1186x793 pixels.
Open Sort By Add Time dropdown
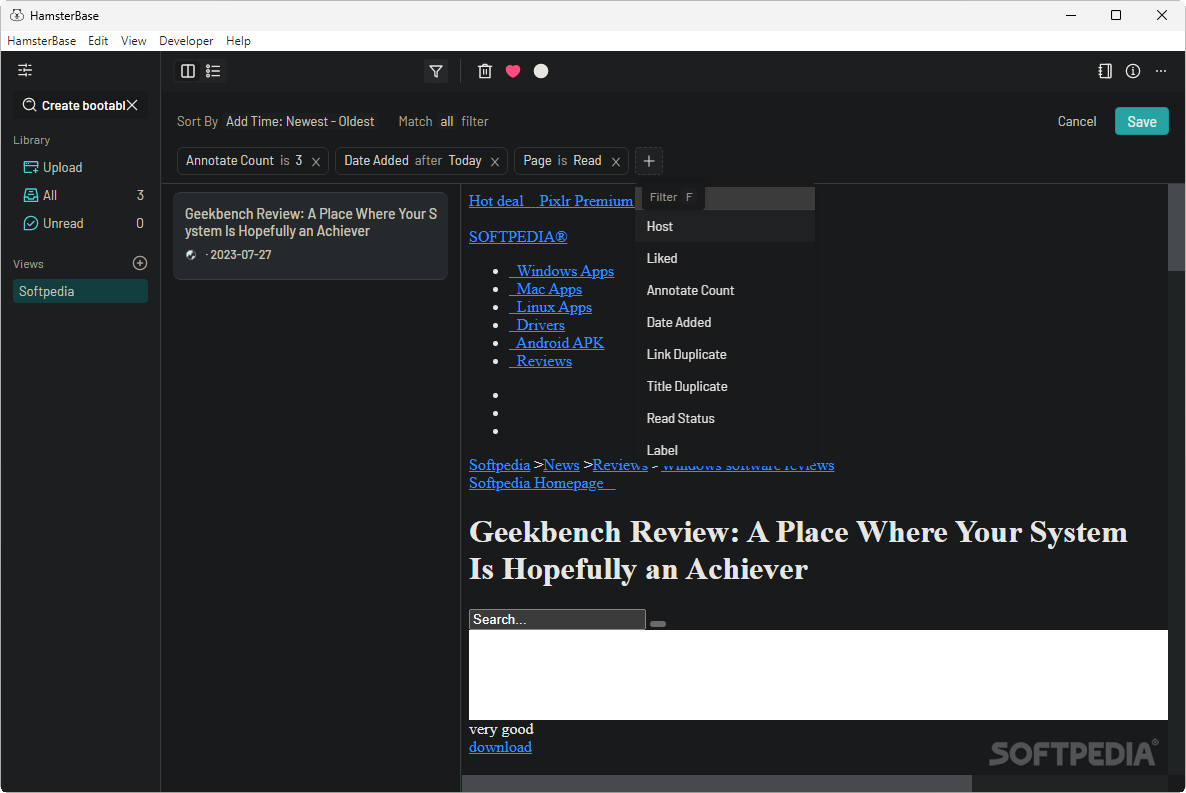pyautogui.click(x=300, y=121)
